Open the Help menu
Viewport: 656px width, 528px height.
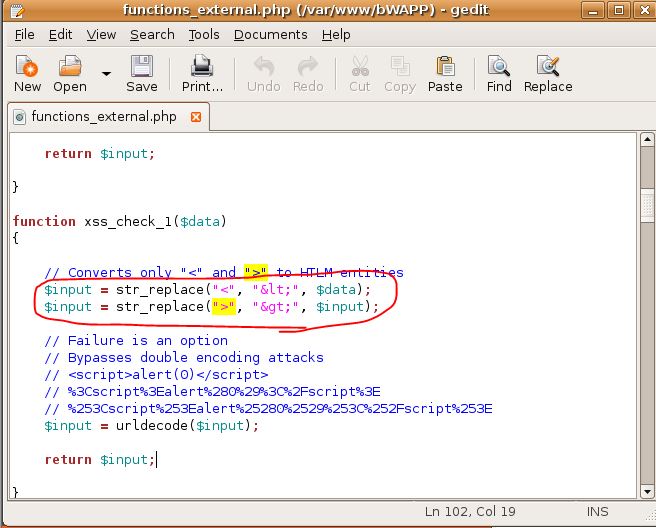pos(336,35)
